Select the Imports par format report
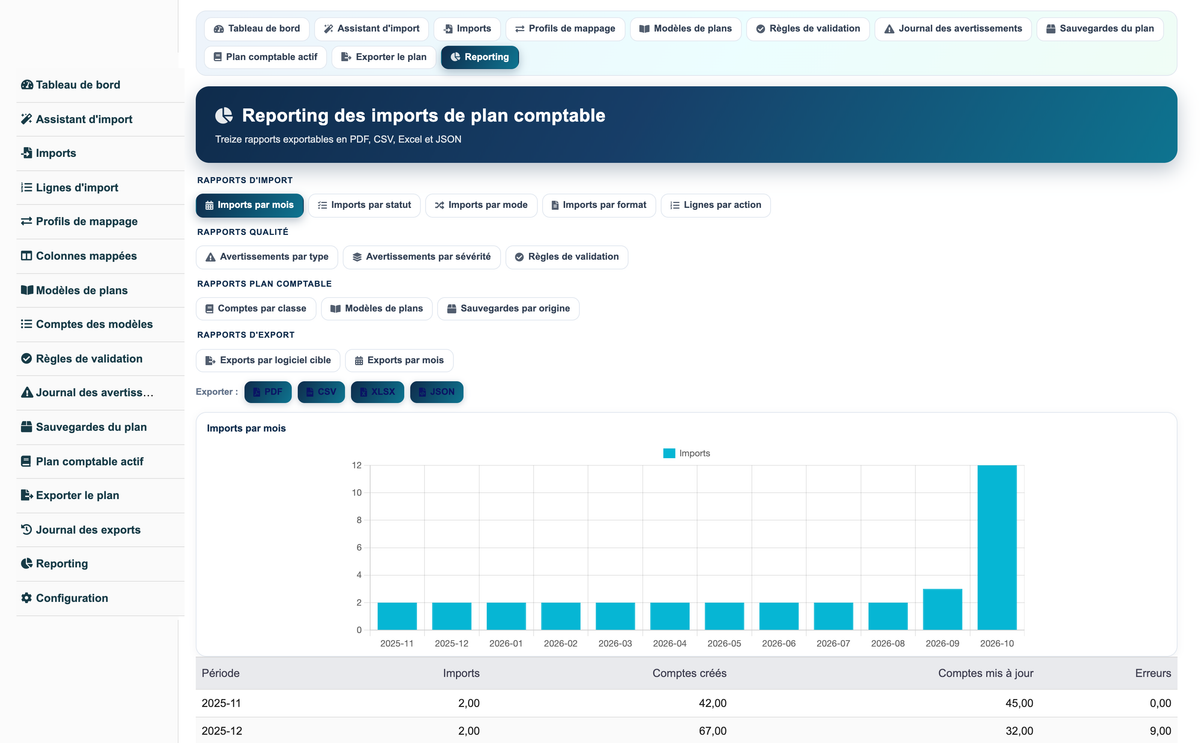 click(x=599, y=205)
